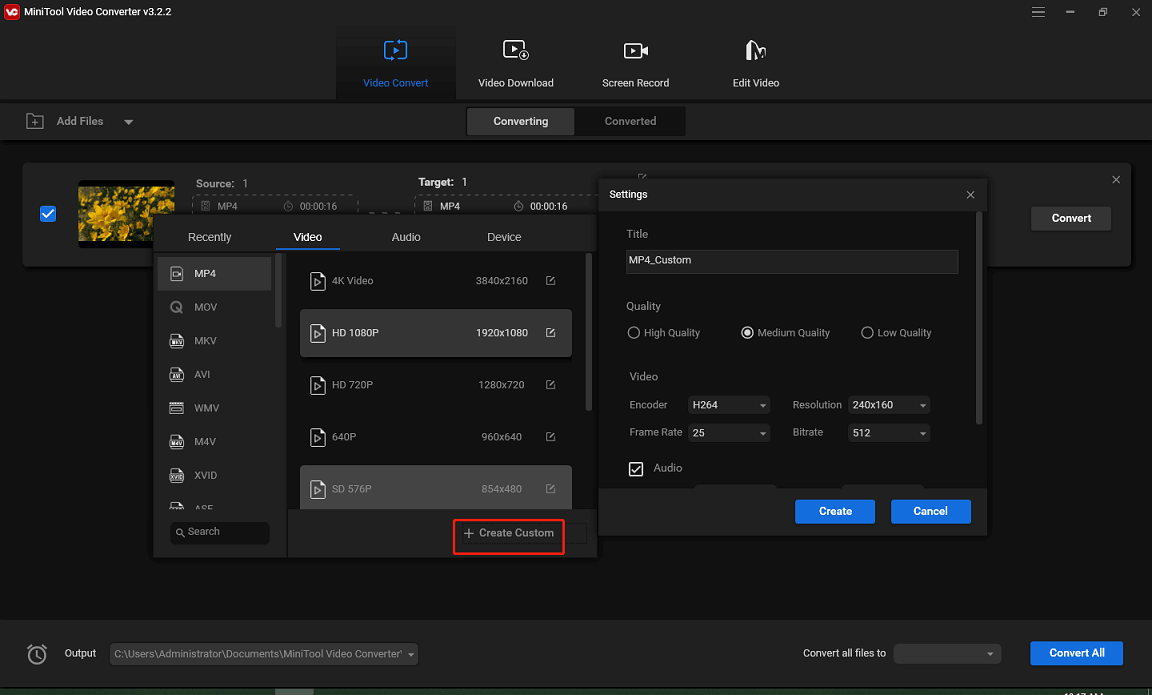The height and width of the screenshot is (695, 1152).
Task: Click the resolution presets scrollbar
Action: tap(588, 332)
